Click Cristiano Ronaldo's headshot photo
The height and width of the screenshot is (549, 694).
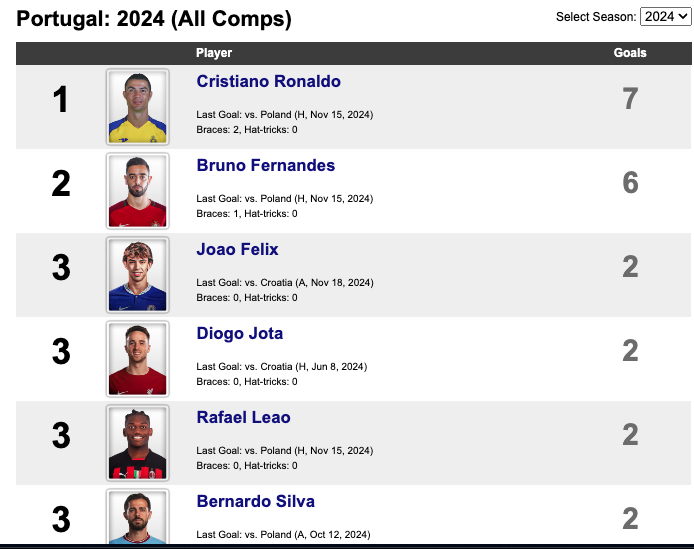(x=138, y=107)
